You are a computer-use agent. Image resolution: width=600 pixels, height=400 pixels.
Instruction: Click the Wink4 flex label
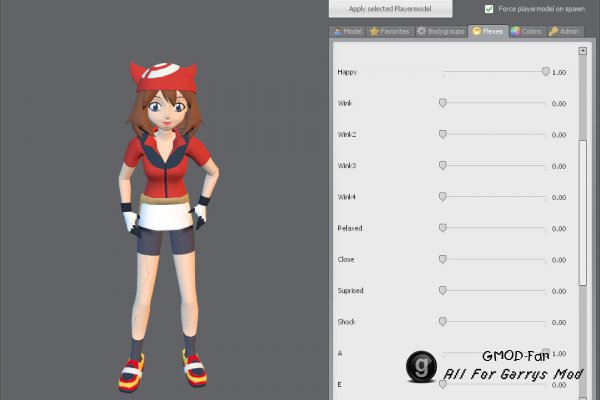click(347, 197)
